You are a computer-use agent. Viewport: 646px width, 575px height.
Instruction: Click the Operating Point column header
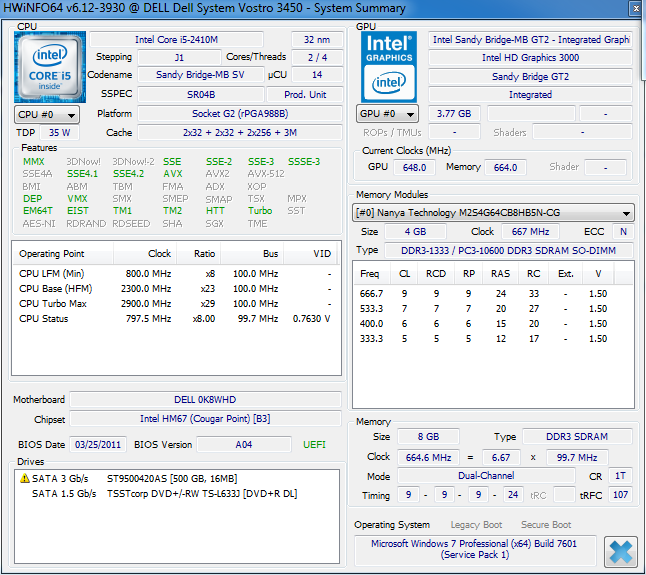coord(63,254)
